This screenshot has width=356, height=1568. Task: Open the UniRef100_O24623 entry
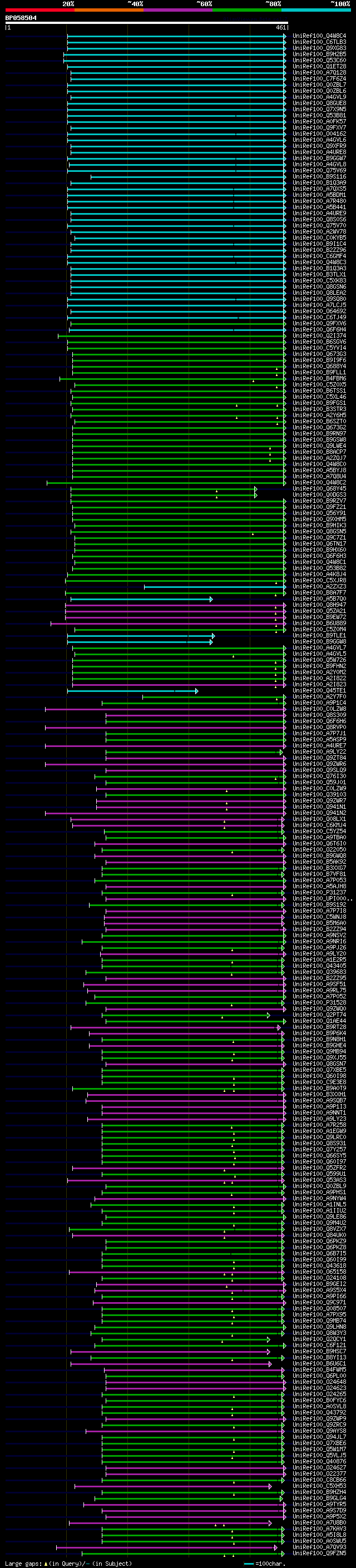319,1387
